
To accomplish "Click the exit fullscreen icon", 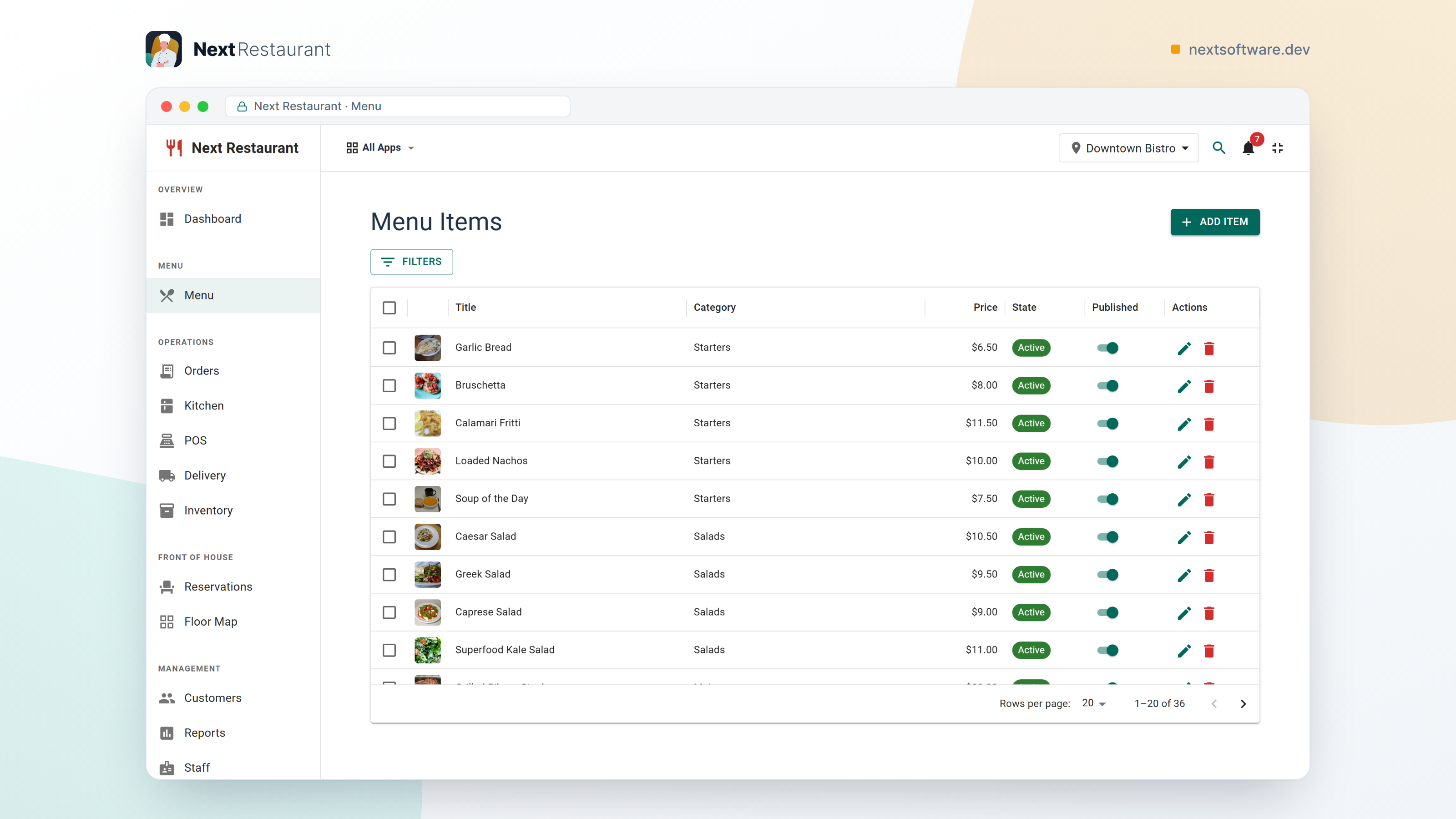I will [x=1277, y=148].
